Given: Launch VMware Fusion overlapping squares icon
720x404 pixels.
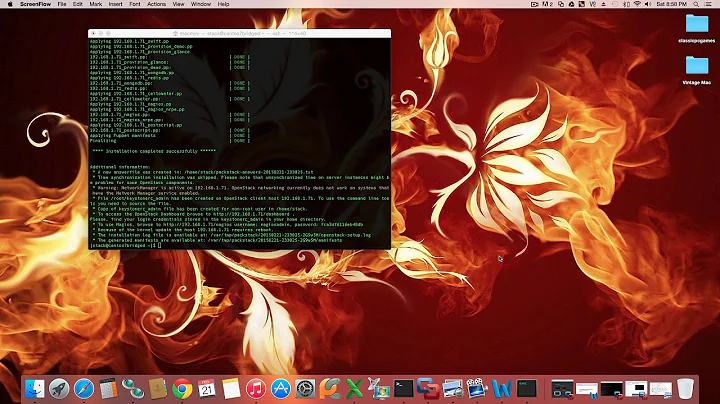Looking at the screenshot, I should coord(428,389).
